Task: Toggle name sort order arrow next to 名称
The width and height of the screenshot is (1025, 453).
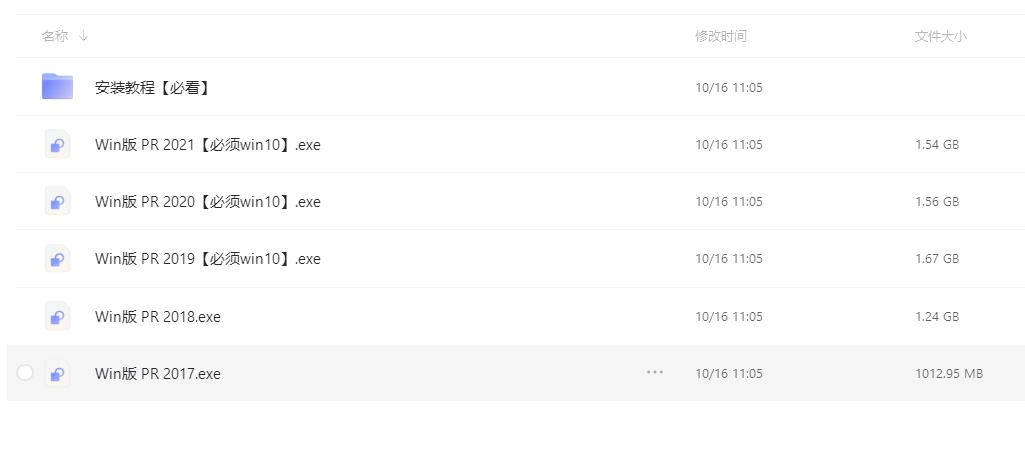Action: (83, 36)
